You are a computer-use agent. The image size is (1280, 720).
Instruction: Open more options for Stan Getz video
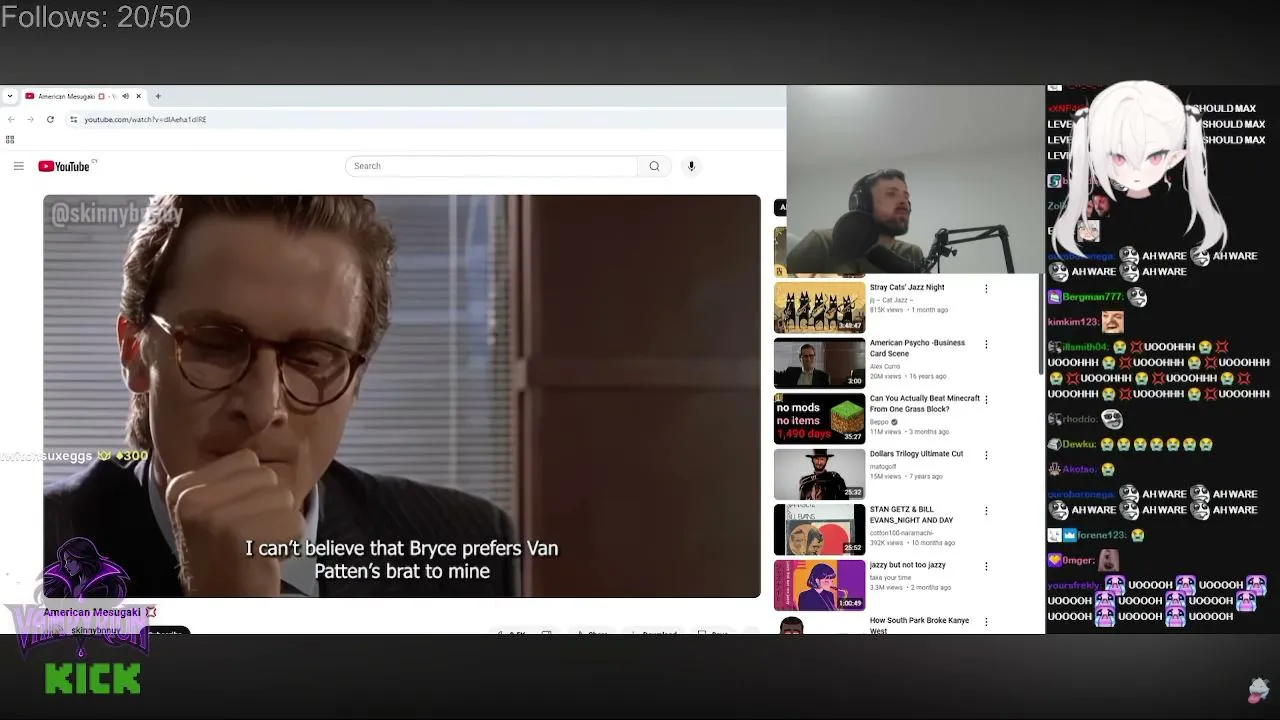[986, 511]
